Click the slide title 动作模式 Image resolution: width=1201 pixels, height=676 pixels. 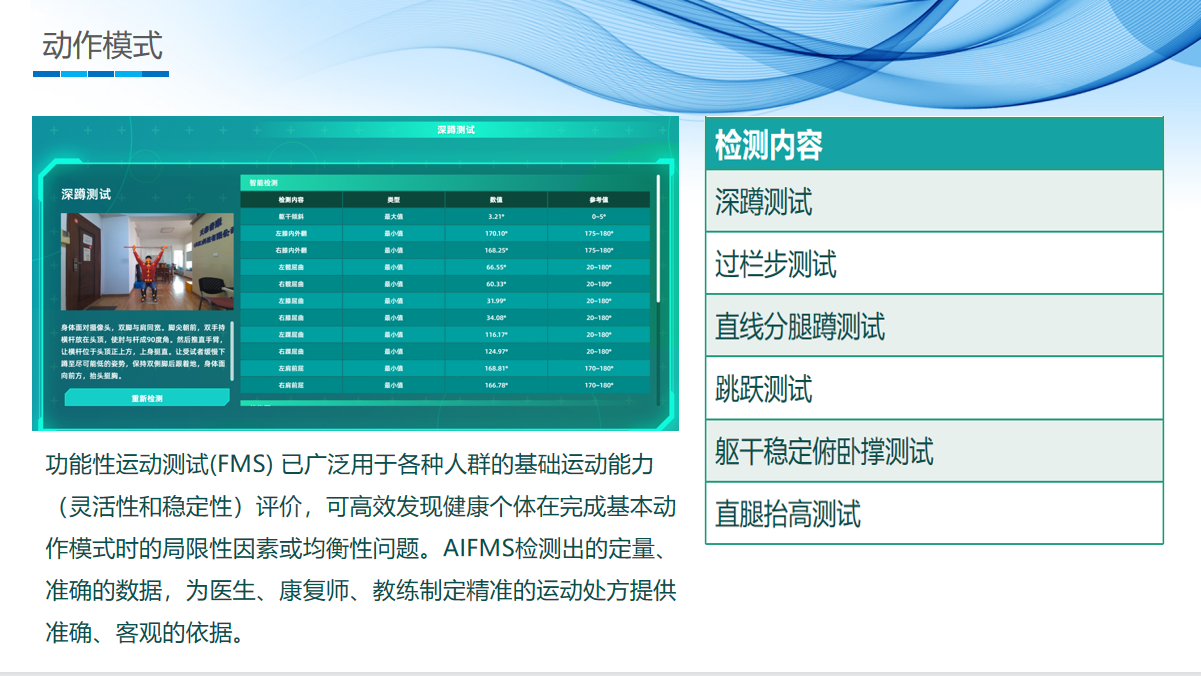(102, 46)
